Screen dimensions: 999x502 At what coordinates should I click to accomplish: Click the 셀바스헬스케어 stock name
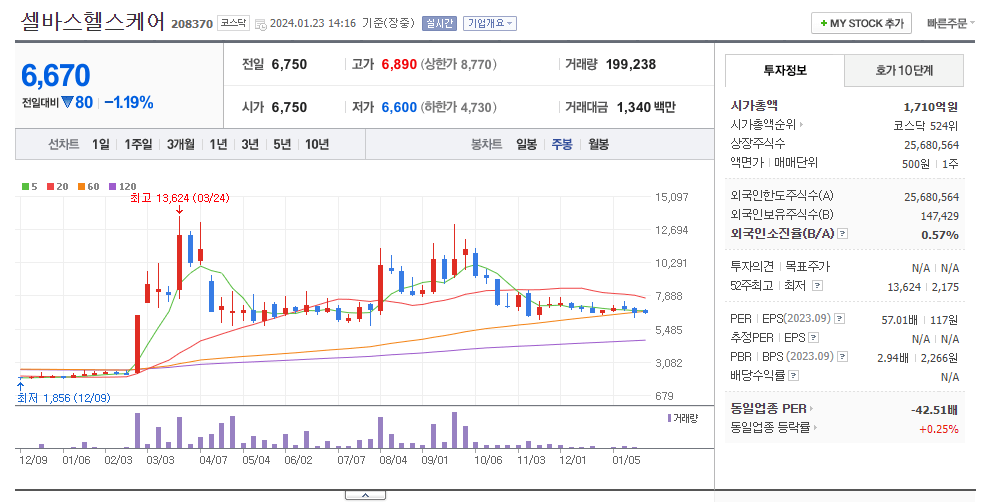click(x=93, y=22)
